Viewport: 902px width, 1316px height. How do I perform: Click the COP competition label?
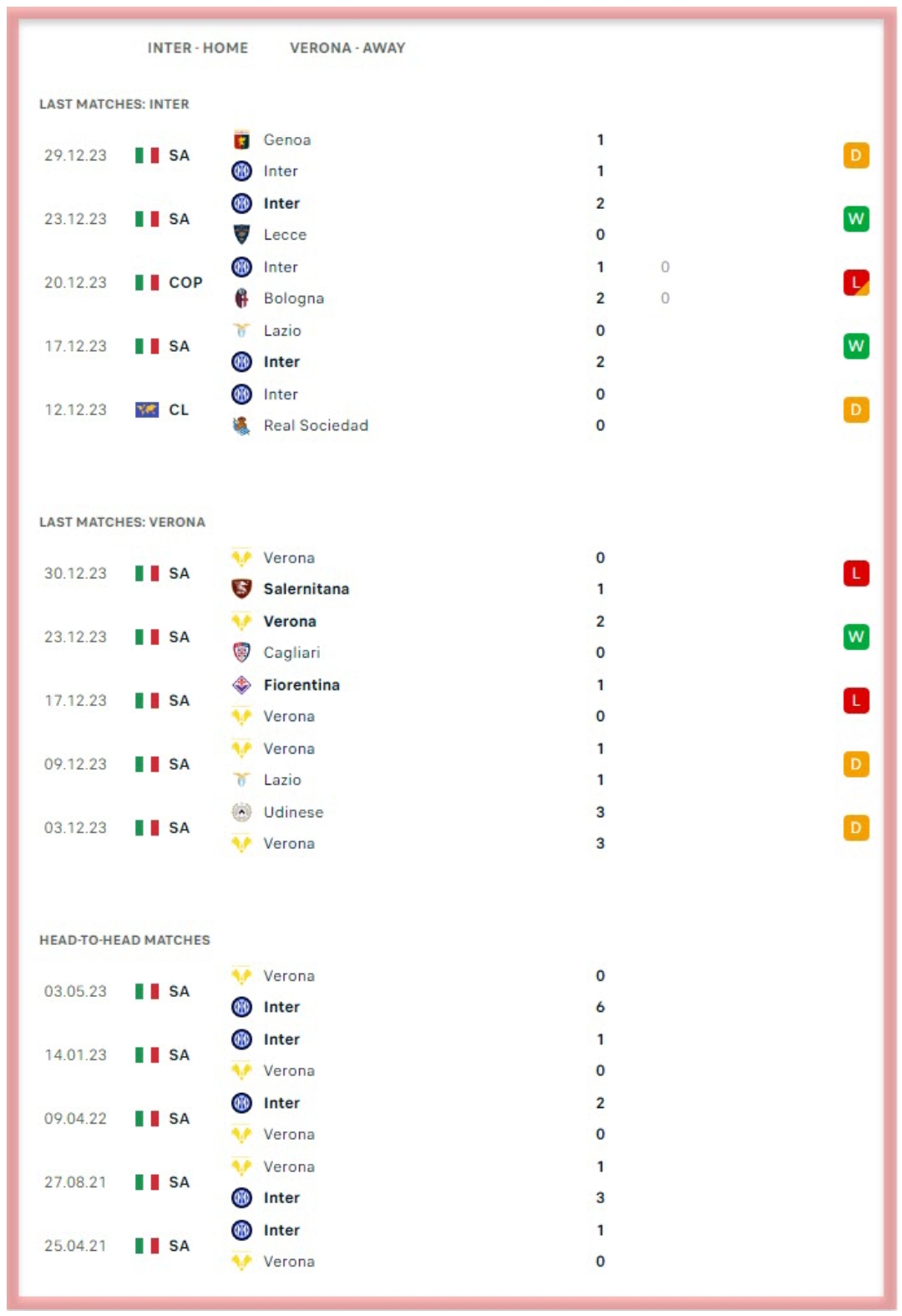[185, 282]
